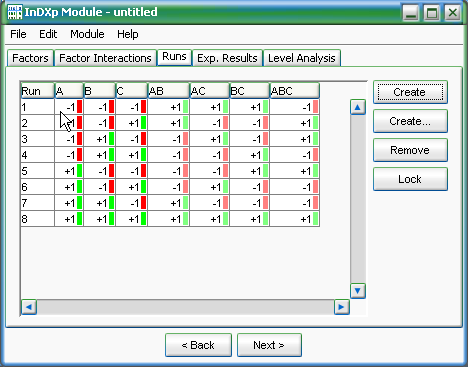Open the Help menu
The height and width of the screenshot is (367, 468).
click(128, 34)
